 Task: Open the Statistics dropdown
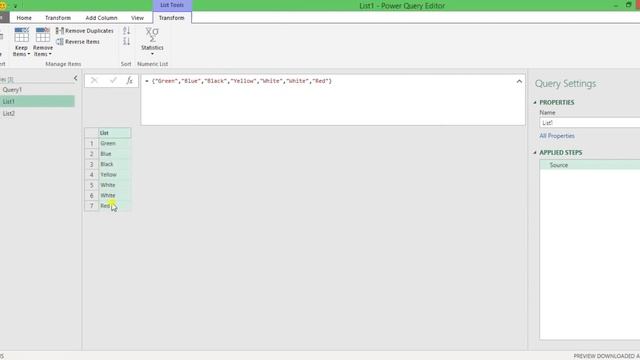coord(152,42)
